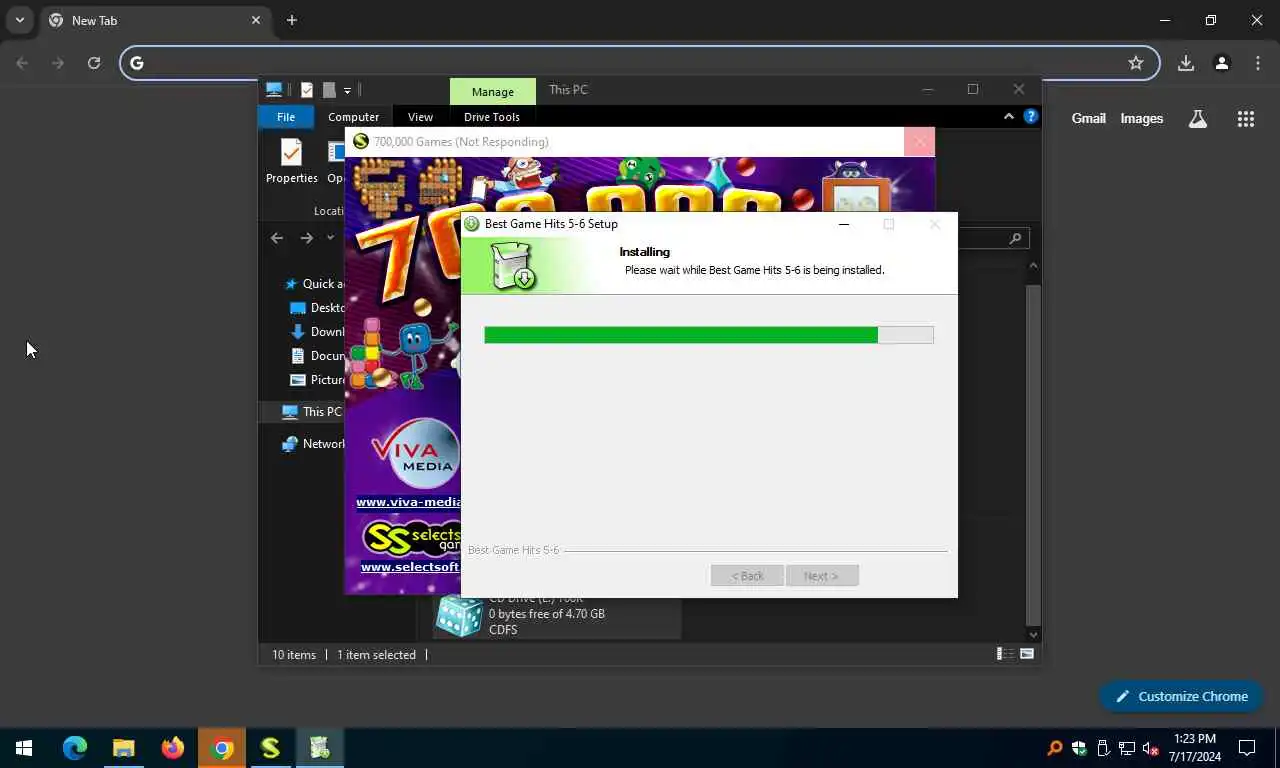This screenshot has width=1280, height=768.
Task: Select the CD Drive (E:) item
Action: [x=557, y=614]
